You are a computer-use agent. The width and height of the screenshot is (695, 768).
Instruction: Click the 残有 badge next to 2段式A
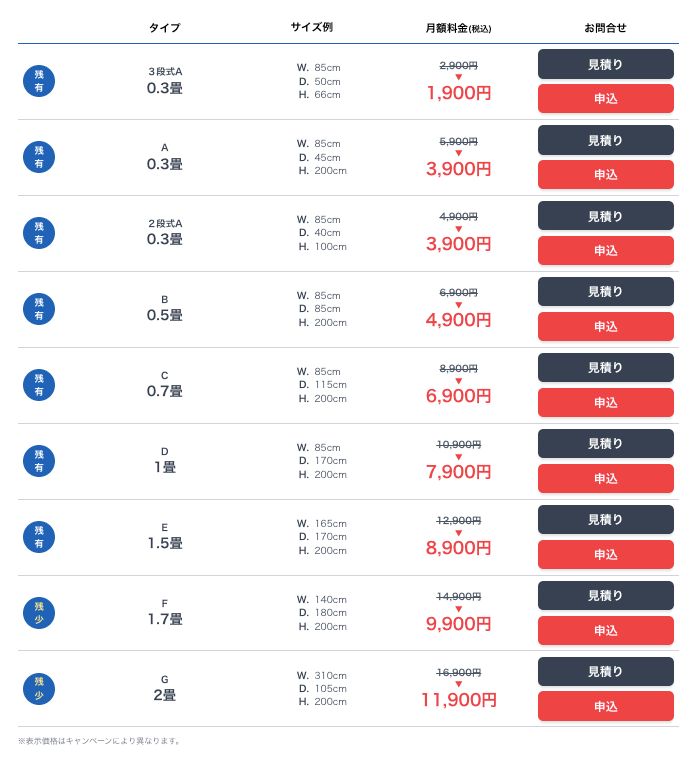(x=39, y=233)
